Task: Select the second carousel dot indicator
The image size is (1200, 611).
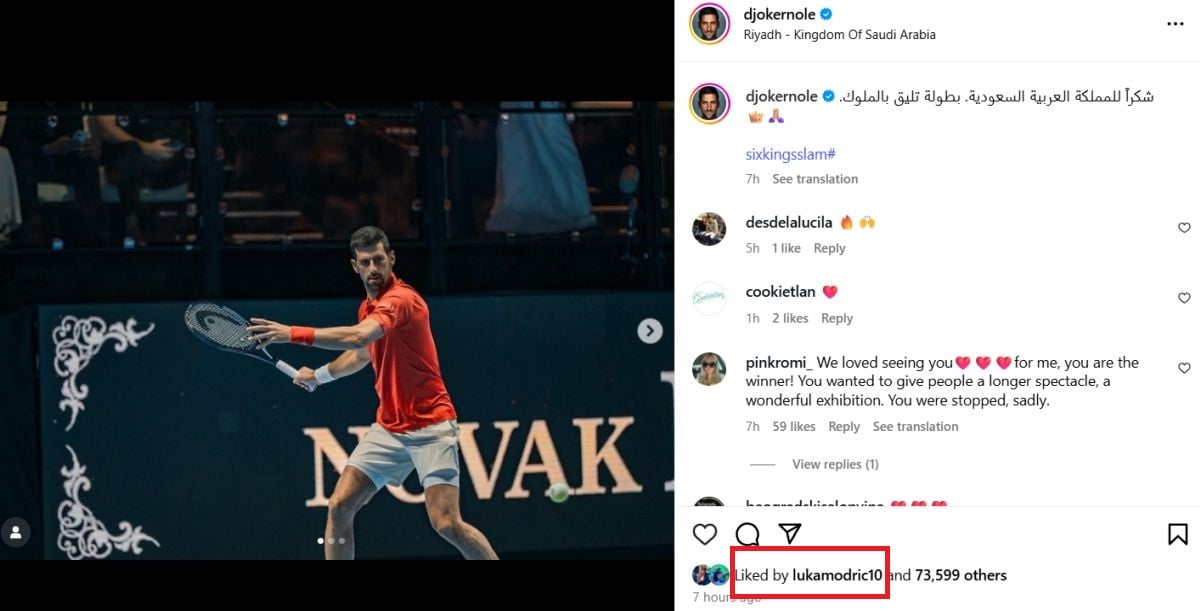Action: (x=331, y=540)
